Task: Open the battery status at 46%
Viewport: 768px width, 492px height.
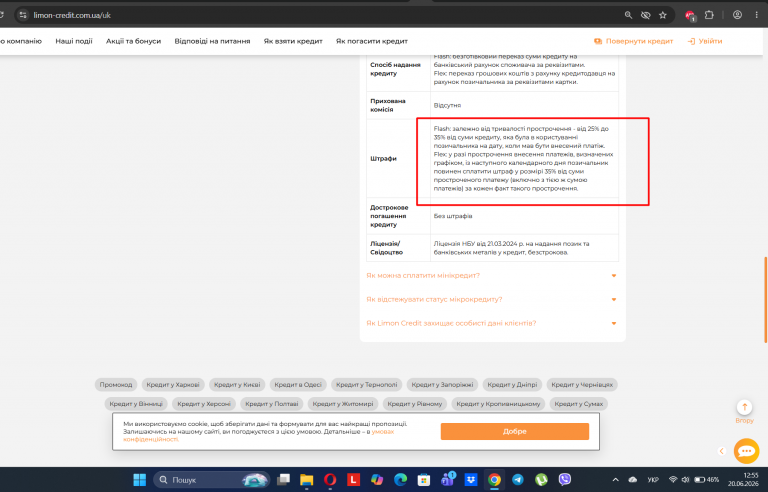Action: coord(706,480)
